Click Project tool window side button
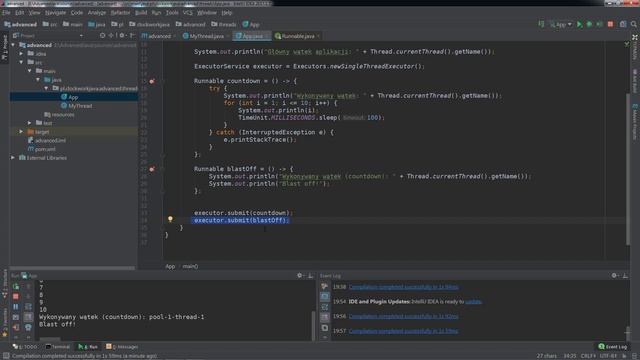The height and width of the screenshot is (360, 640). click(4, 47)
